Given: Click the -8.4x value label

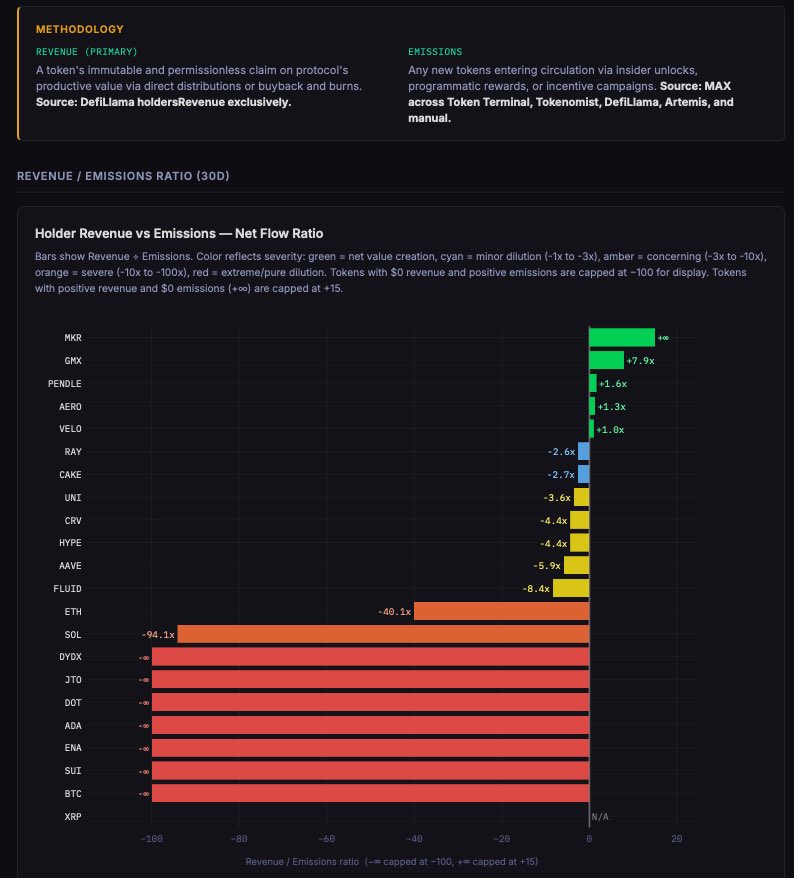Looking at the screenshot, I should click(536, 589).
